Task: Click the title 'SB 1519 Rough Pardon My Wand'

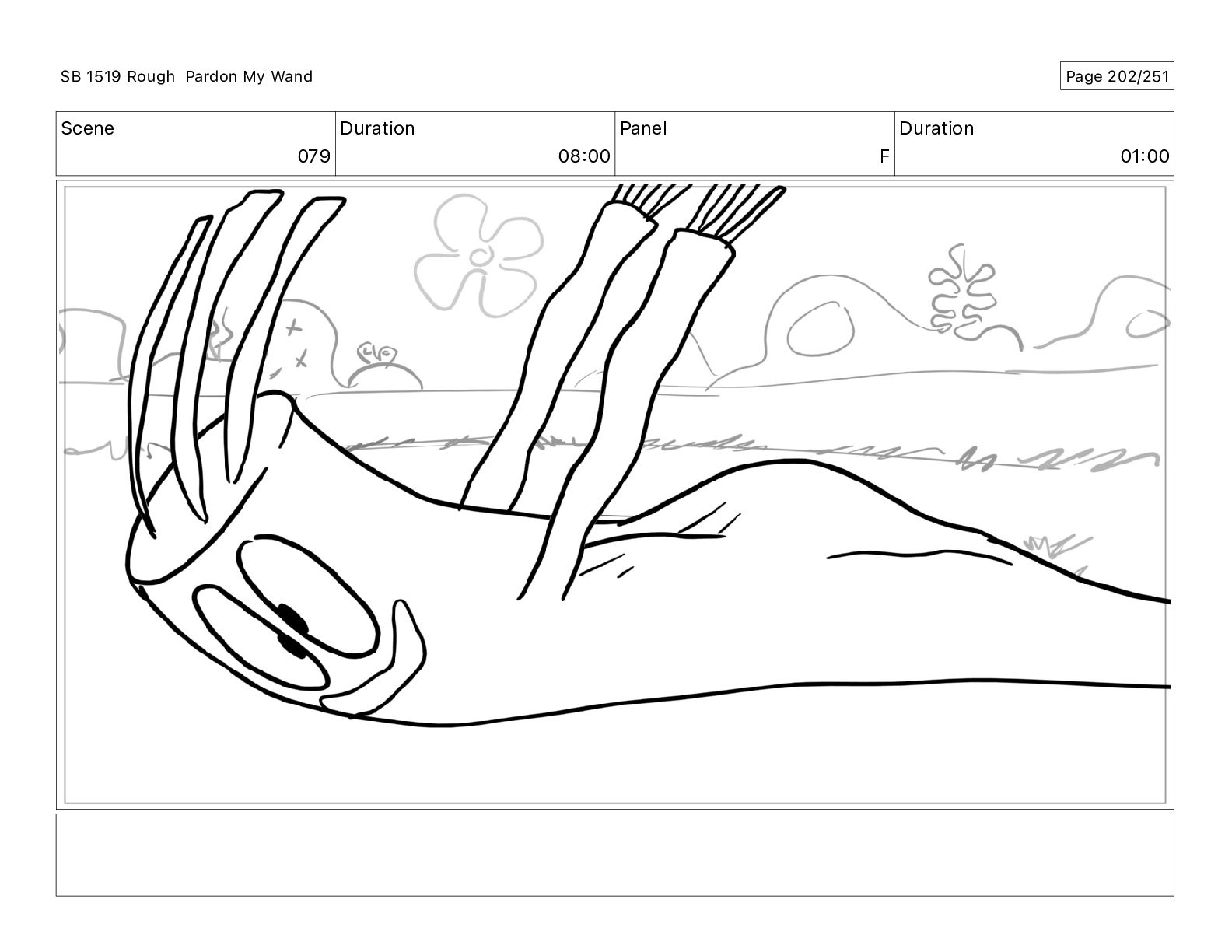Action: [x=187, y=76]
